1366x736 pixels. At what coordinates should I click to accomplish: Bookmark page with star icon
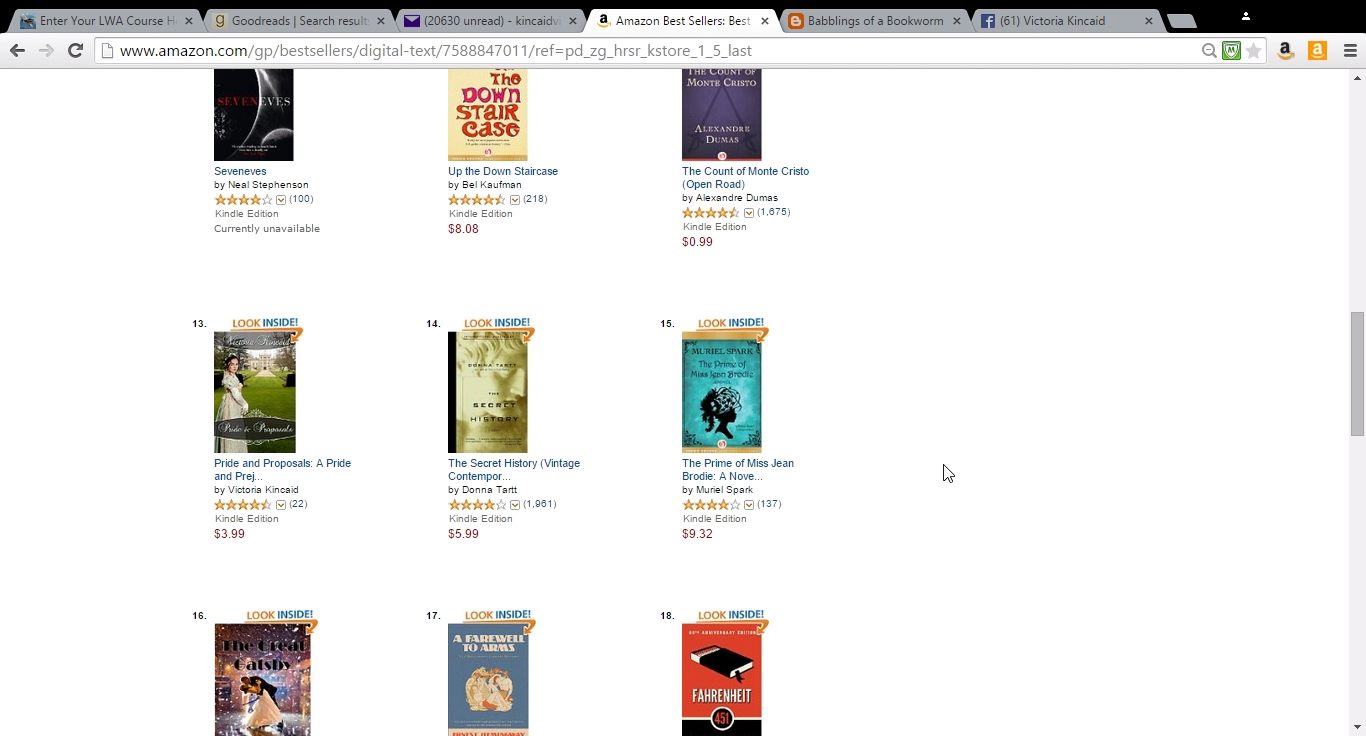click(x=1253, y=51)
